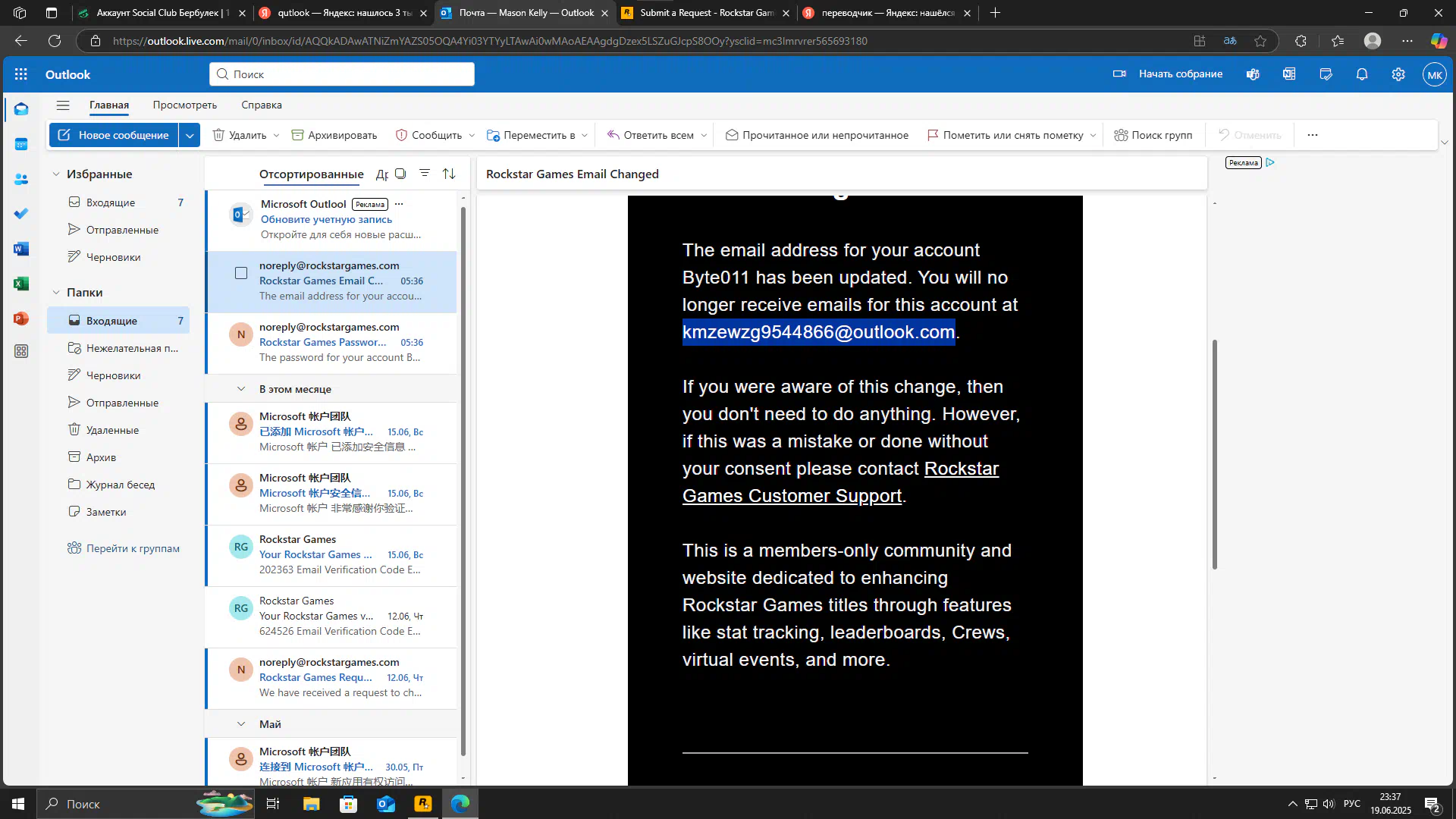The width and height of the screenshot is (1456, 819).
Task: Launch Word from the left rail
Action: click(21, 249)
